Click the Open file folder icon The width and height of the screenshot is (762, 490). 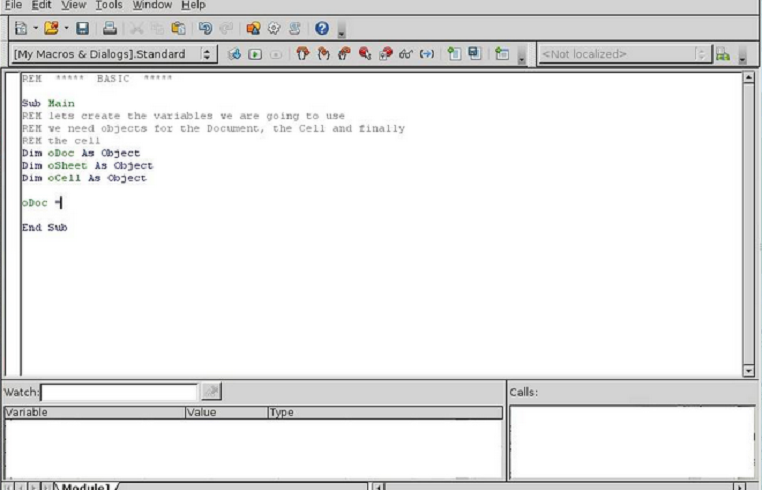click(x=51, y=28)
